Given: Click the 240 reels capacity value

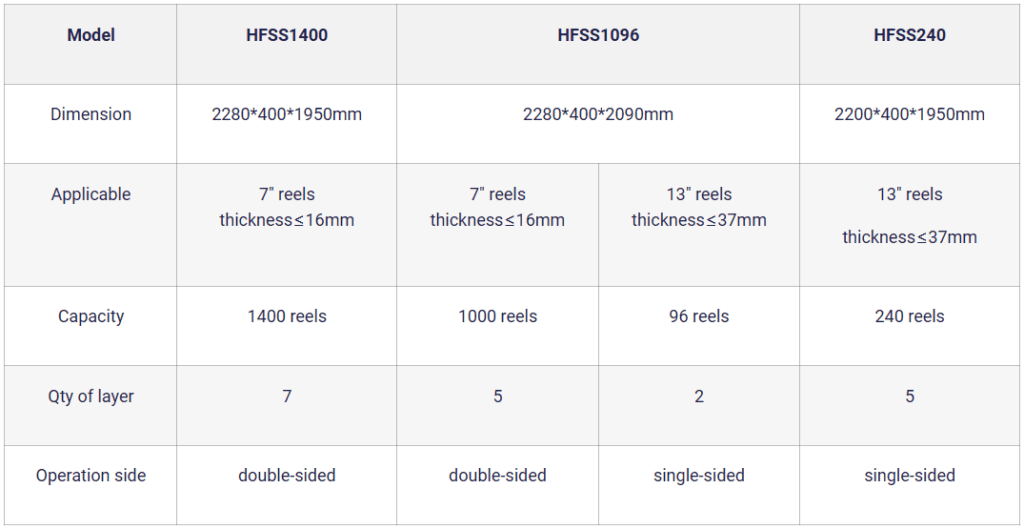Looking at the screenshot, I should coord(909,316).
